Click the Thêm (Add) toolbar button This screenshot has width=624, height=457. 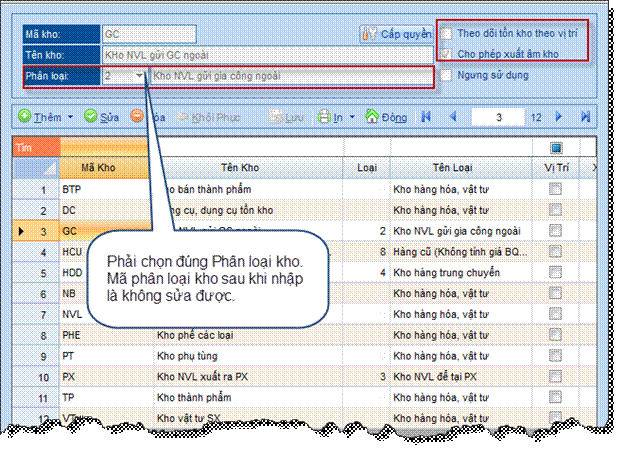(x=40, y=117)
